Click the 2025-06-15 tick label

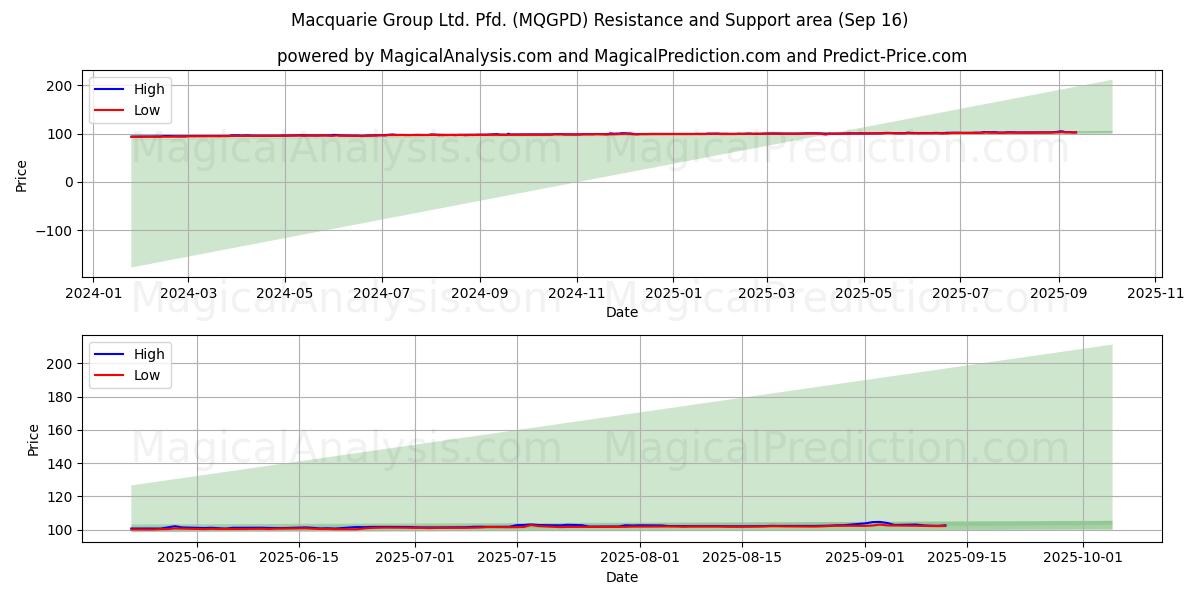[x=299, y=558]
